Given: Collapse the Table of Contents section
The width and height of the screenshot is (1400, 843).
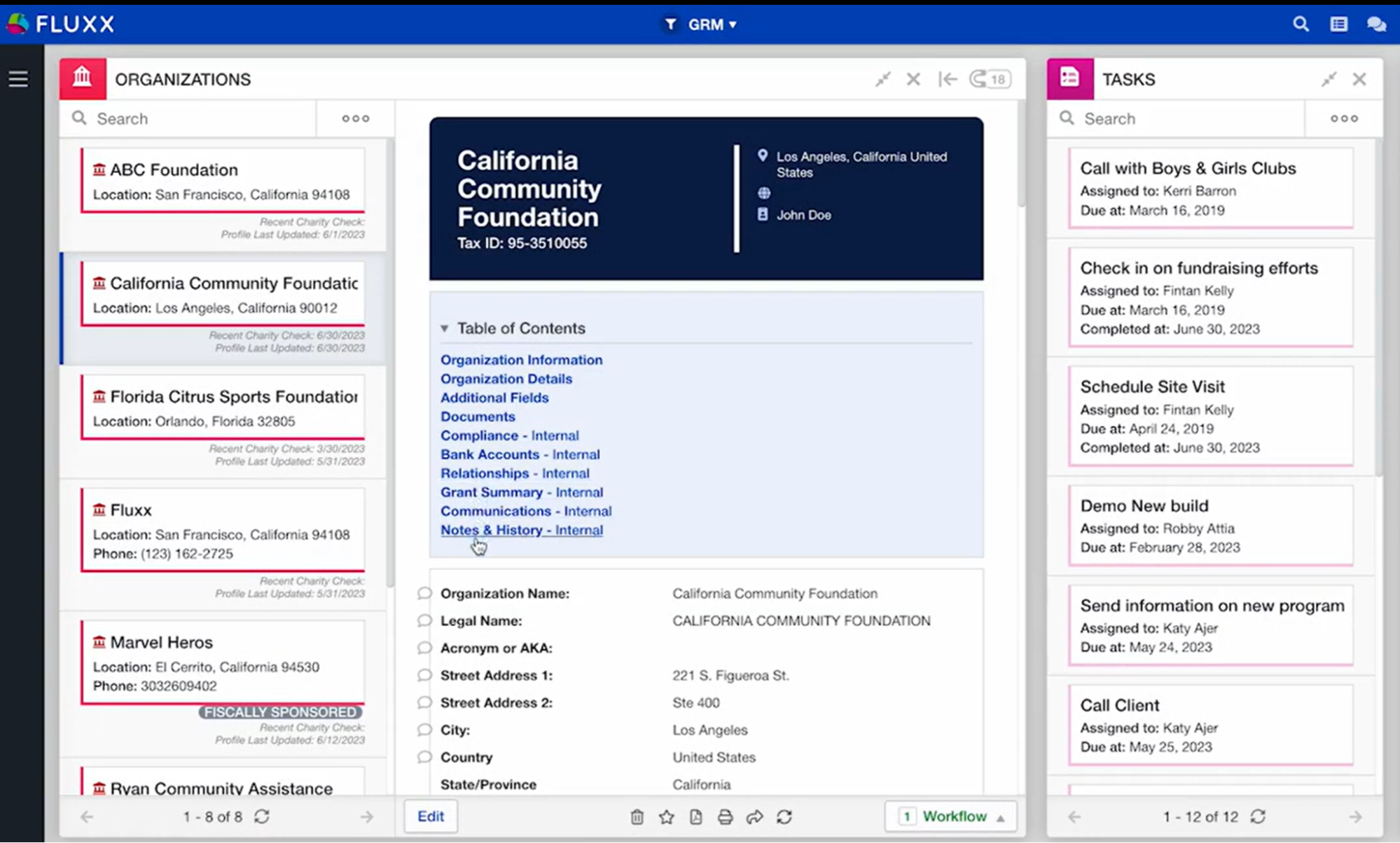Looking at the screenshot, I should click(x=444, y=328).
